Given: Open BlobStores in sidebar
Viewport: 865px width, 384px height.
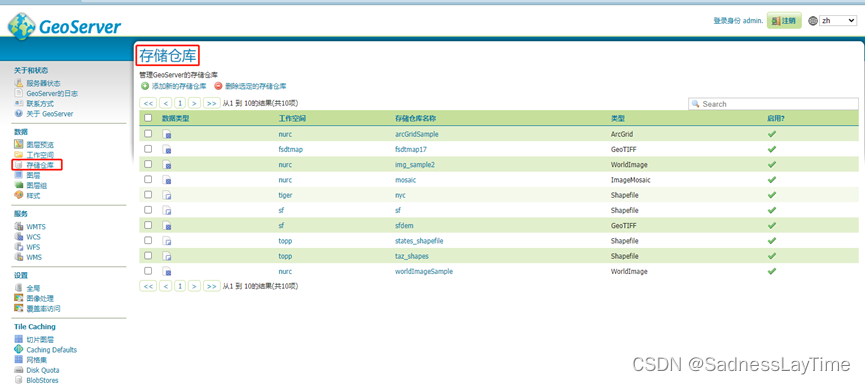Looking at the screenshot, I should 42,380.
